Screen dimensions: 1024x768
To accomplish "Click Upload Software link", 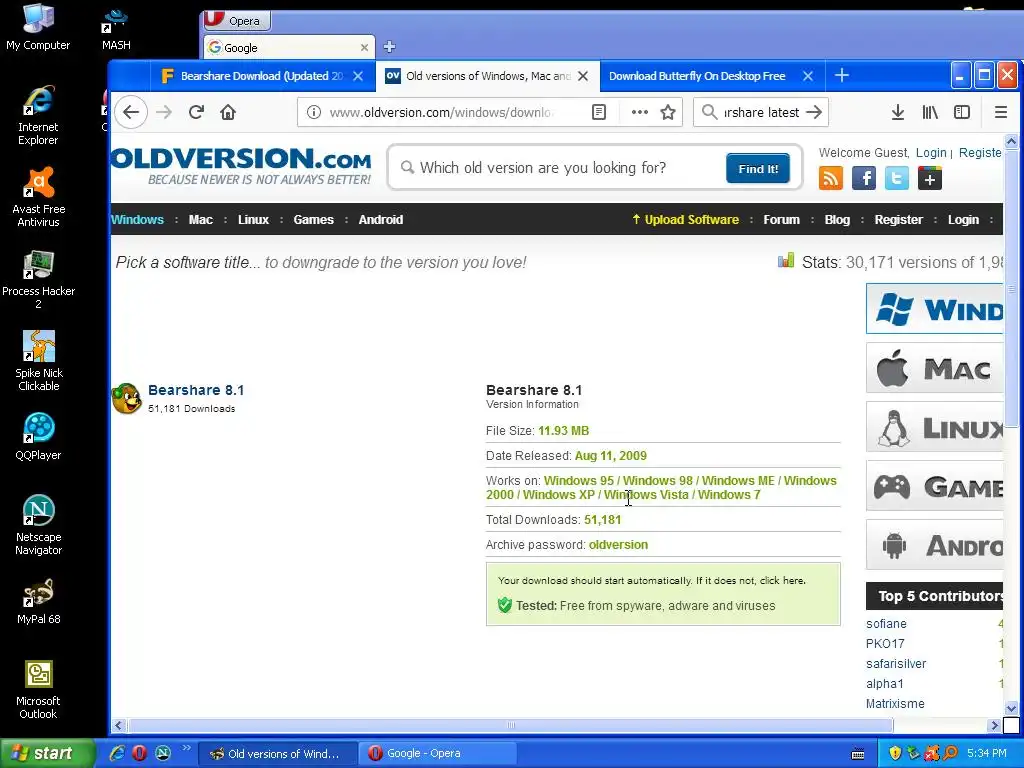I will click(686, 219).
